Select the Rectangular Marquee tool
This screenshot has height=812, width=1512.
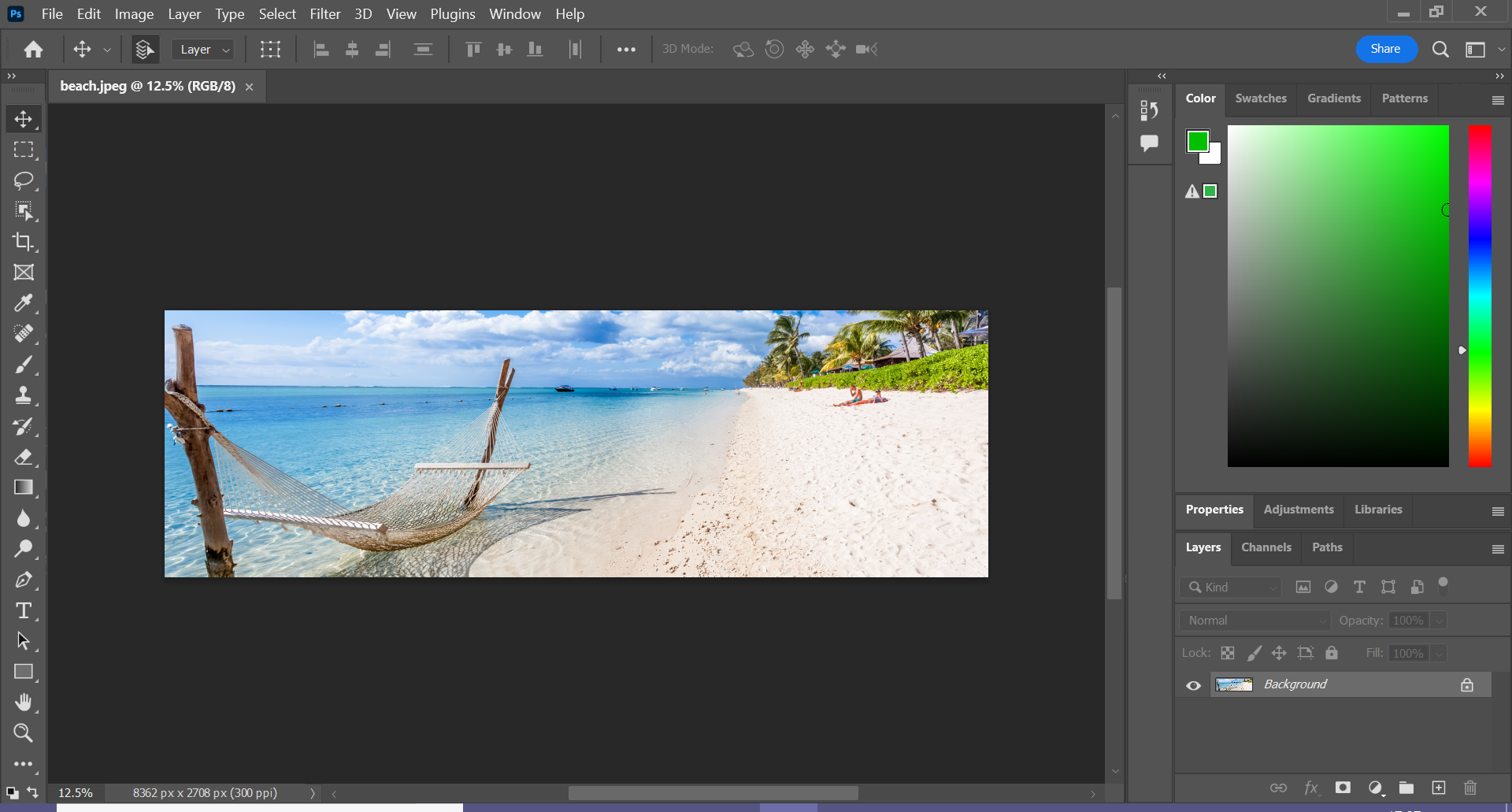pyautogui.click(x=24, y=150)
